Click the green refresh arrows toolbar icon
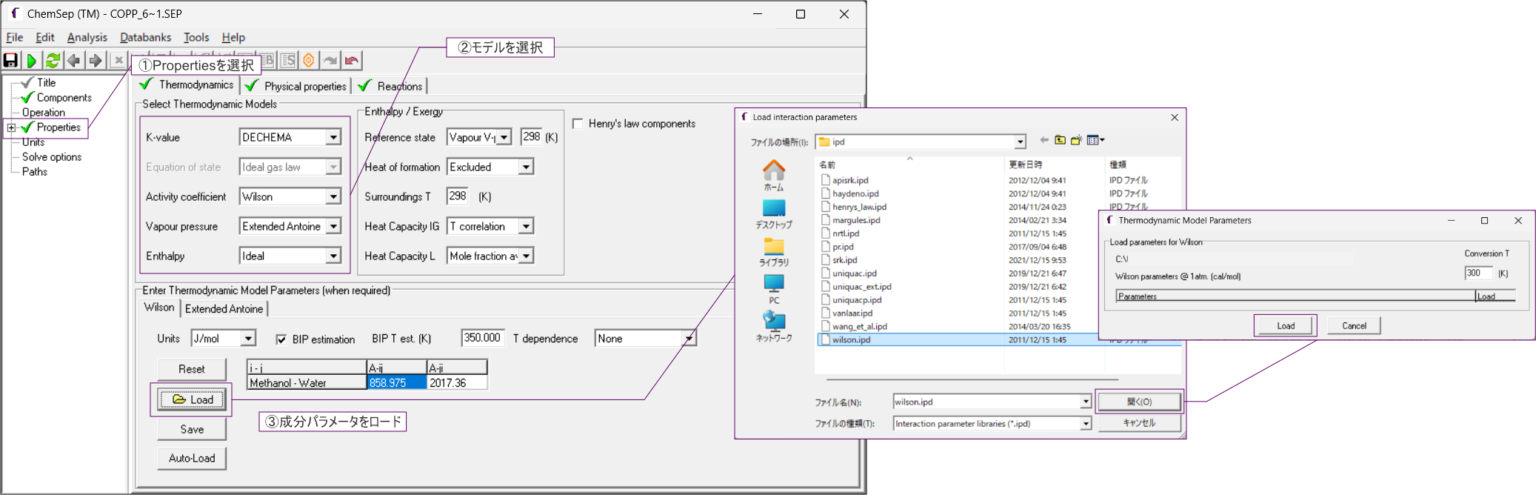Screen dimensions: 1536x495 (53, 60)
